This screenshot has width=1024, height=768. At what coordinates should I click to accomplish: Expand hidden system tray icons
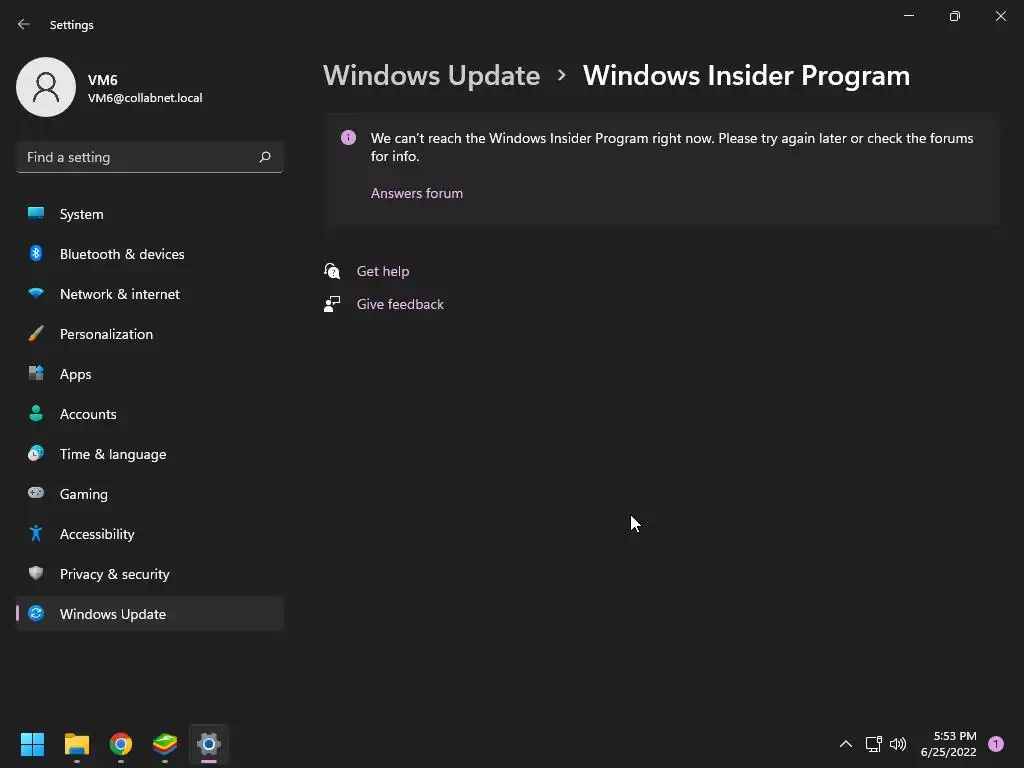pyautogui.click(x=846, y=744)
